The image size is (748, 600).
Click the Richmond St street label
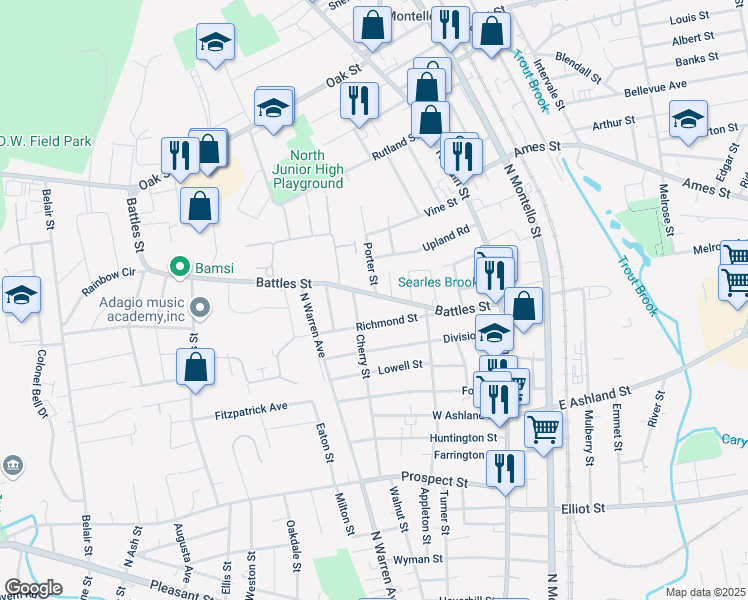[x=386, y=322]
